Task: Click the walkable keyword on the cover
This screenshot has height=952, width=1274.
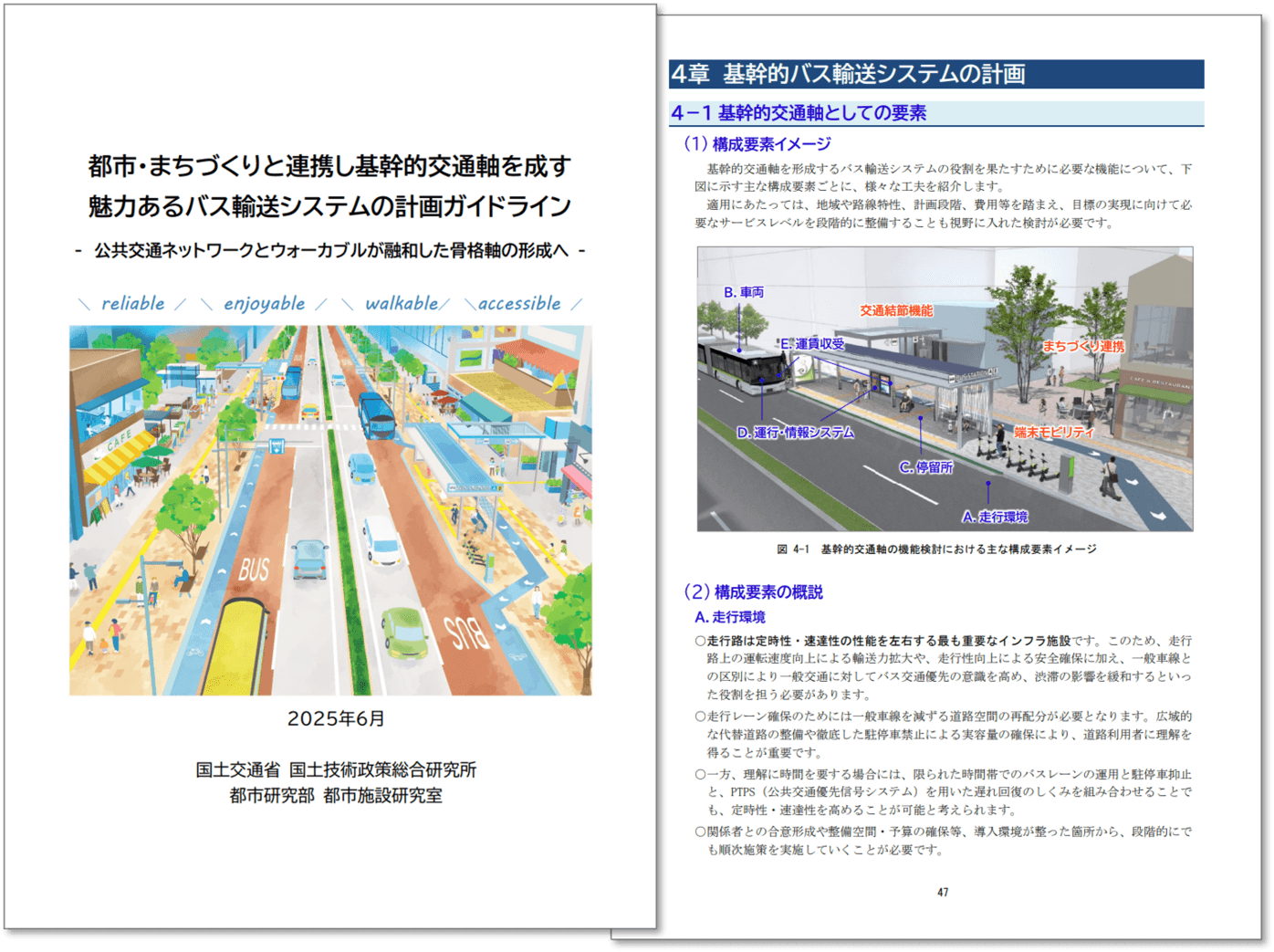Action: tap(403, 303)
